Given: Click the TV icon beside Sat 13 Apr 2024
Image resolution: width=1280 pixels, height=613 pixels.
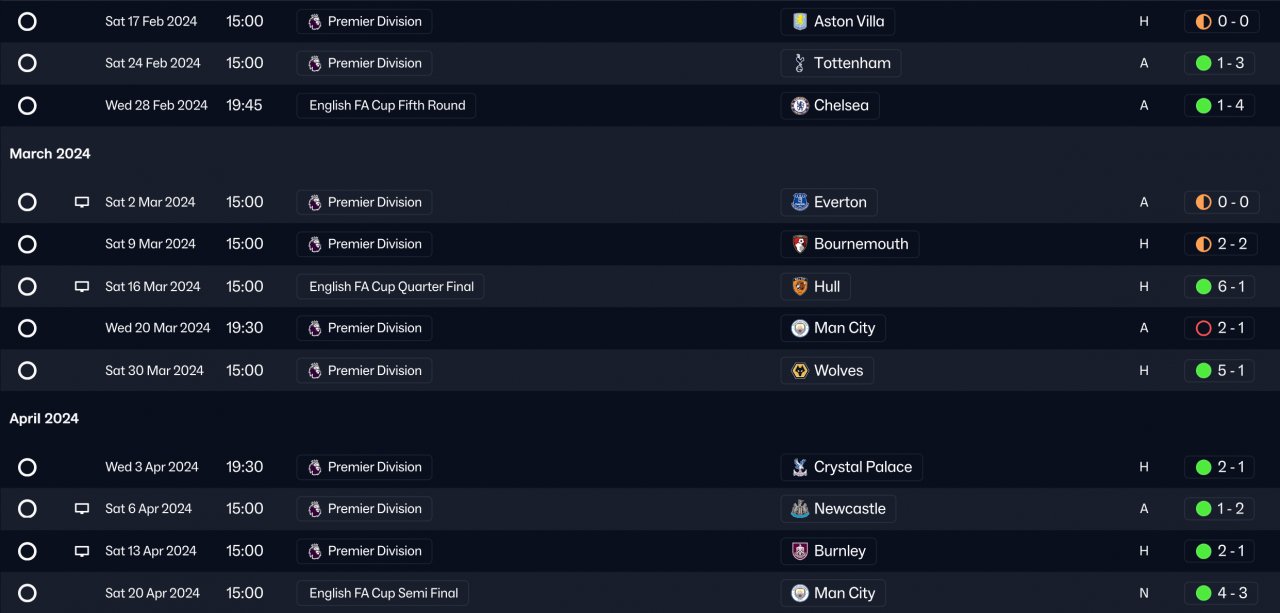Looking at the screenshot, I should point(82,551).
